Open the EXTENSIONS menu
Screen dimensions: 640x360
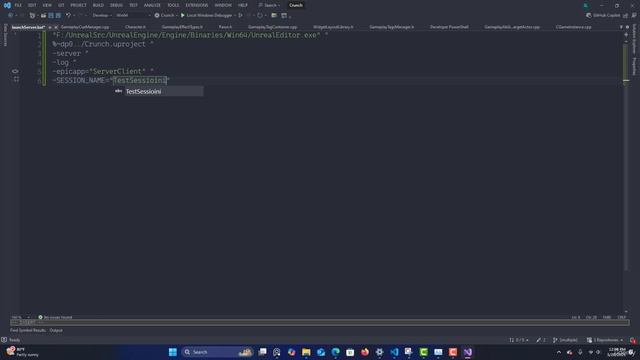[x=197, y=5]
